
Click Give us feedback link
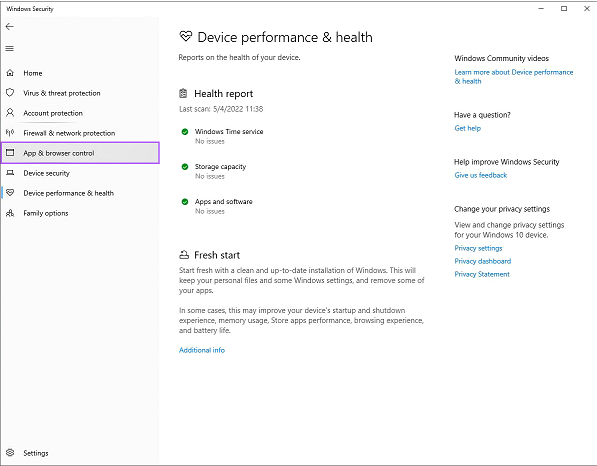480,175
